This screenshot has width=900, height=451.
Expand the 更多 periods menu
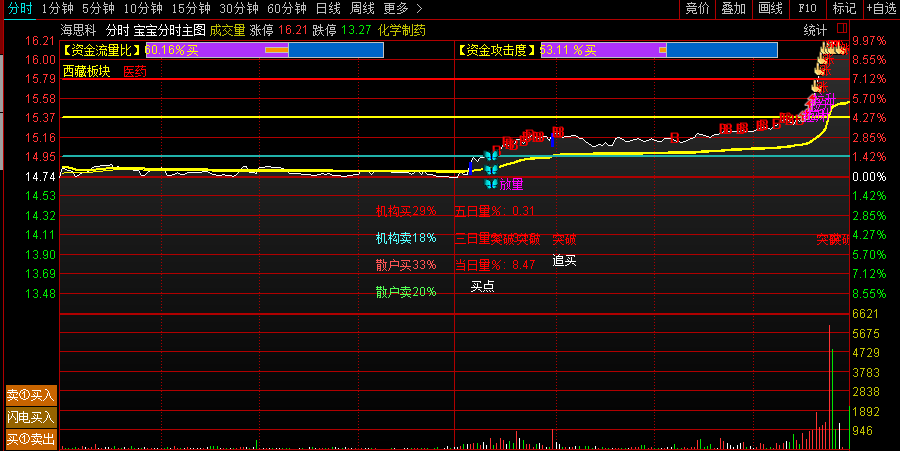(402, 9)
